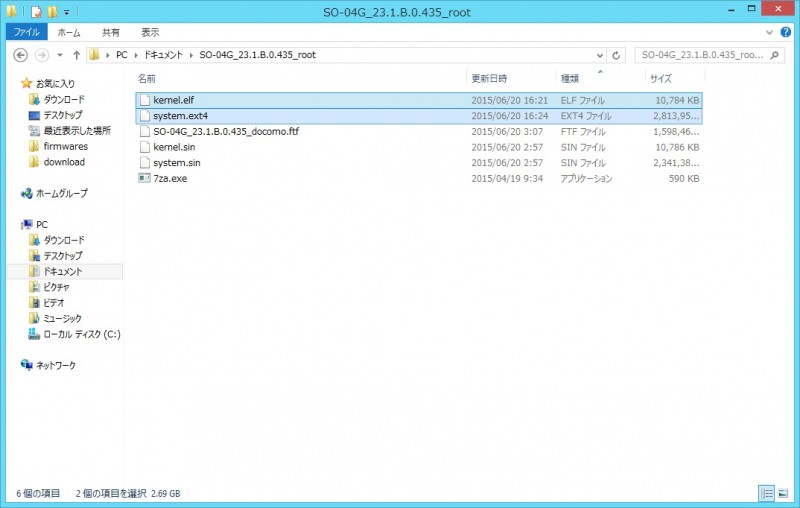Switch to the 表示 ribbon tab
This screenshot has height=508, width=800.
[x=150, y=32]
